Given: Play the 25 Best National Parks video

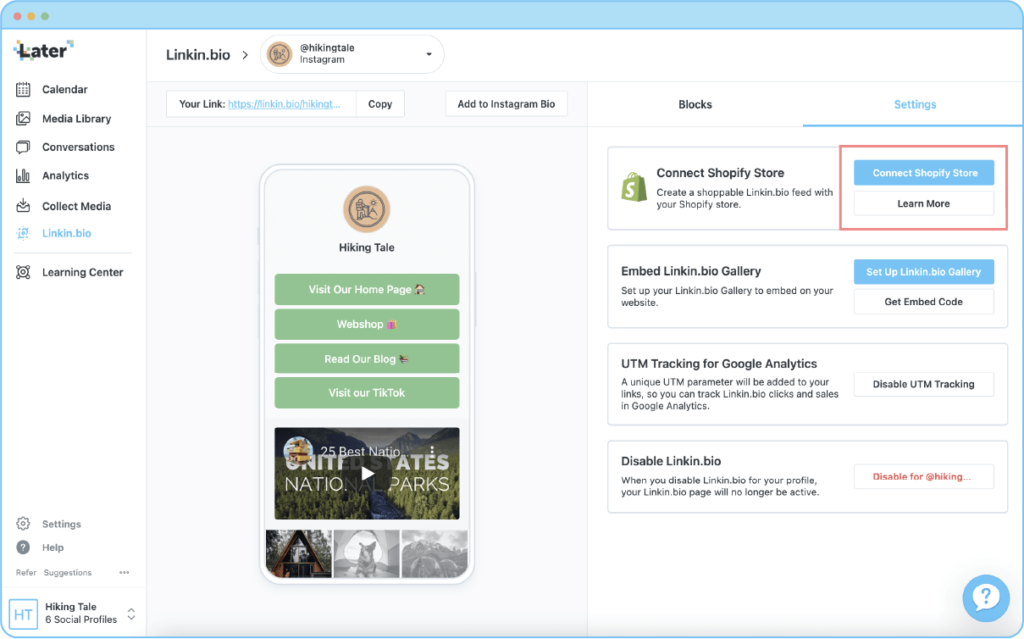Looking at the screenshot, I should [x=367, y=474].
